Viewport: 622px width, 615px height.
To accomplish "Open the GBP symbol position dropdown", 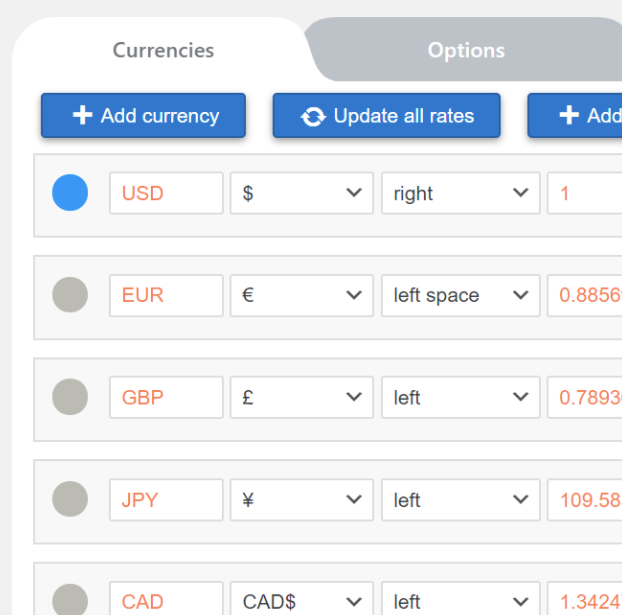I will [460, 397].
